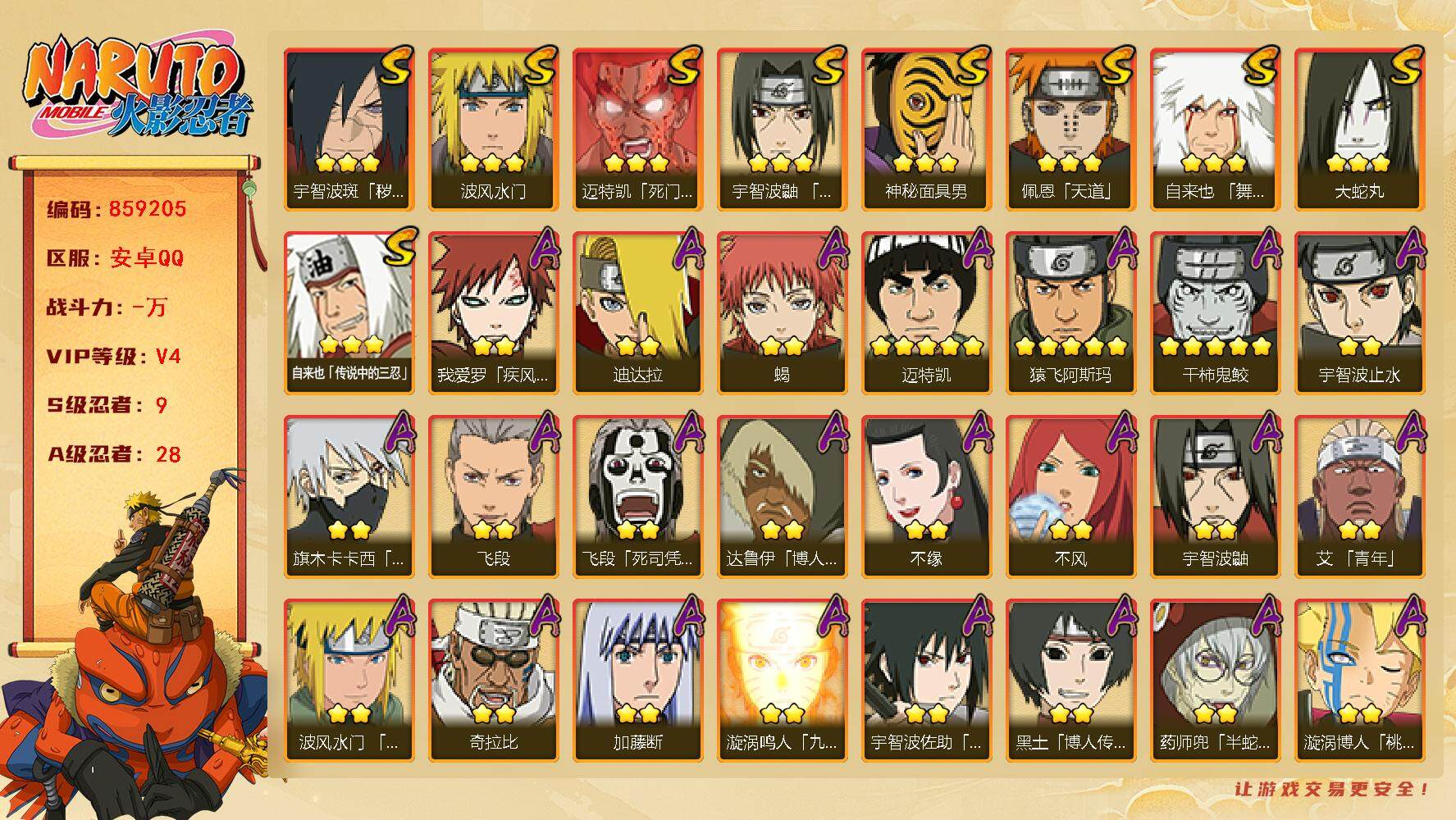The height and width of the screenshot is (820, 1456).
Task: Select the 干柿鬼鲛 card
Action: (1215, 313)
